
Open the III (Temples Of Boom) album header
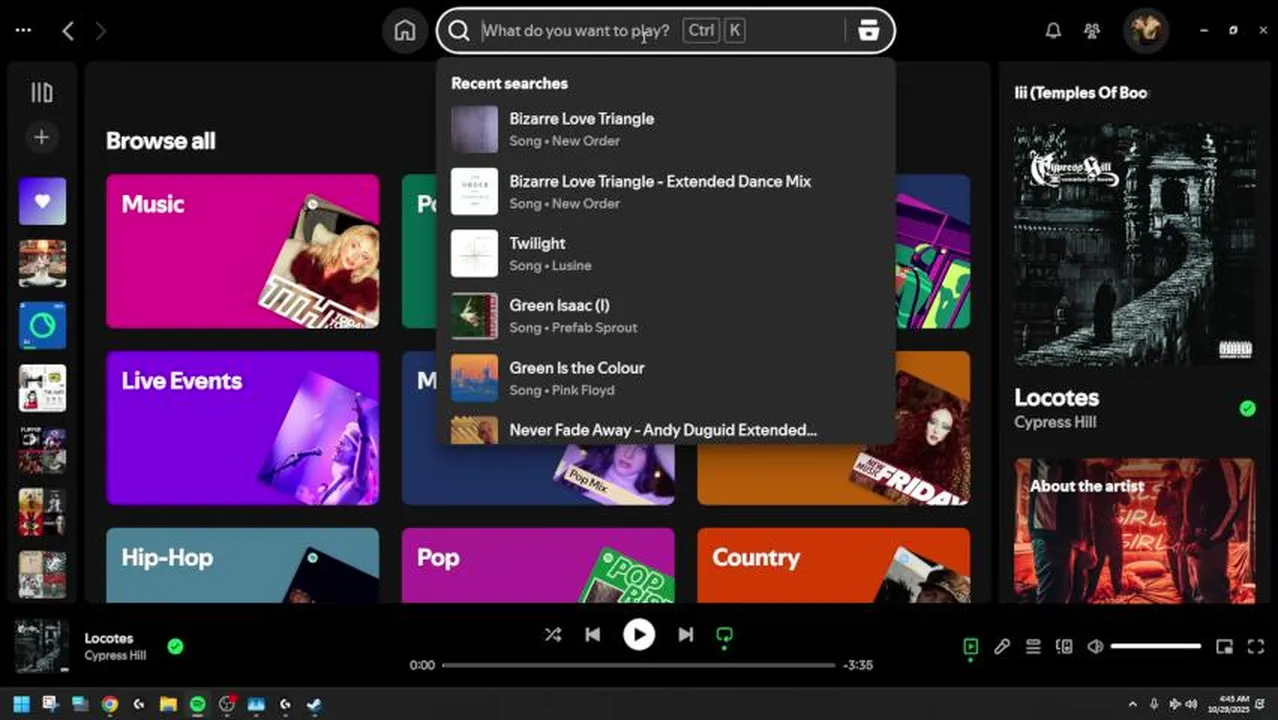click(1081, 93)
